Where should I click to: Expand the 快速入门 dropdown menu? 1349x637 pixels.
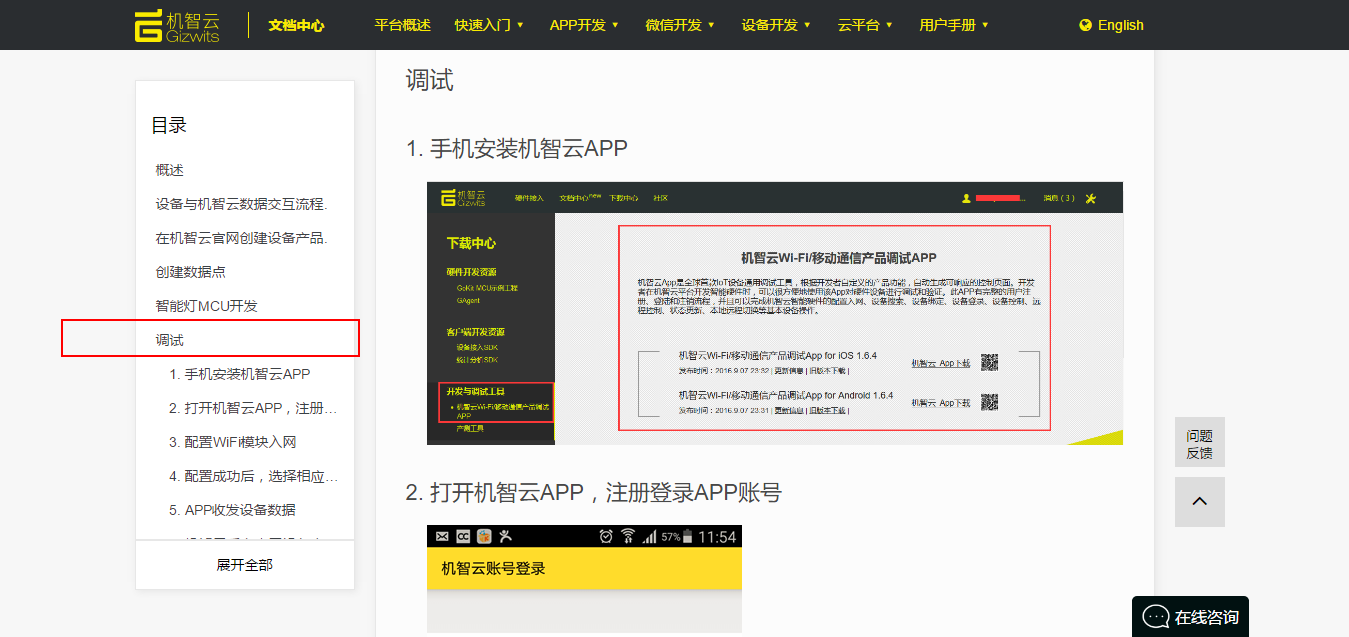pyautogui.click(x=488, y=25)
